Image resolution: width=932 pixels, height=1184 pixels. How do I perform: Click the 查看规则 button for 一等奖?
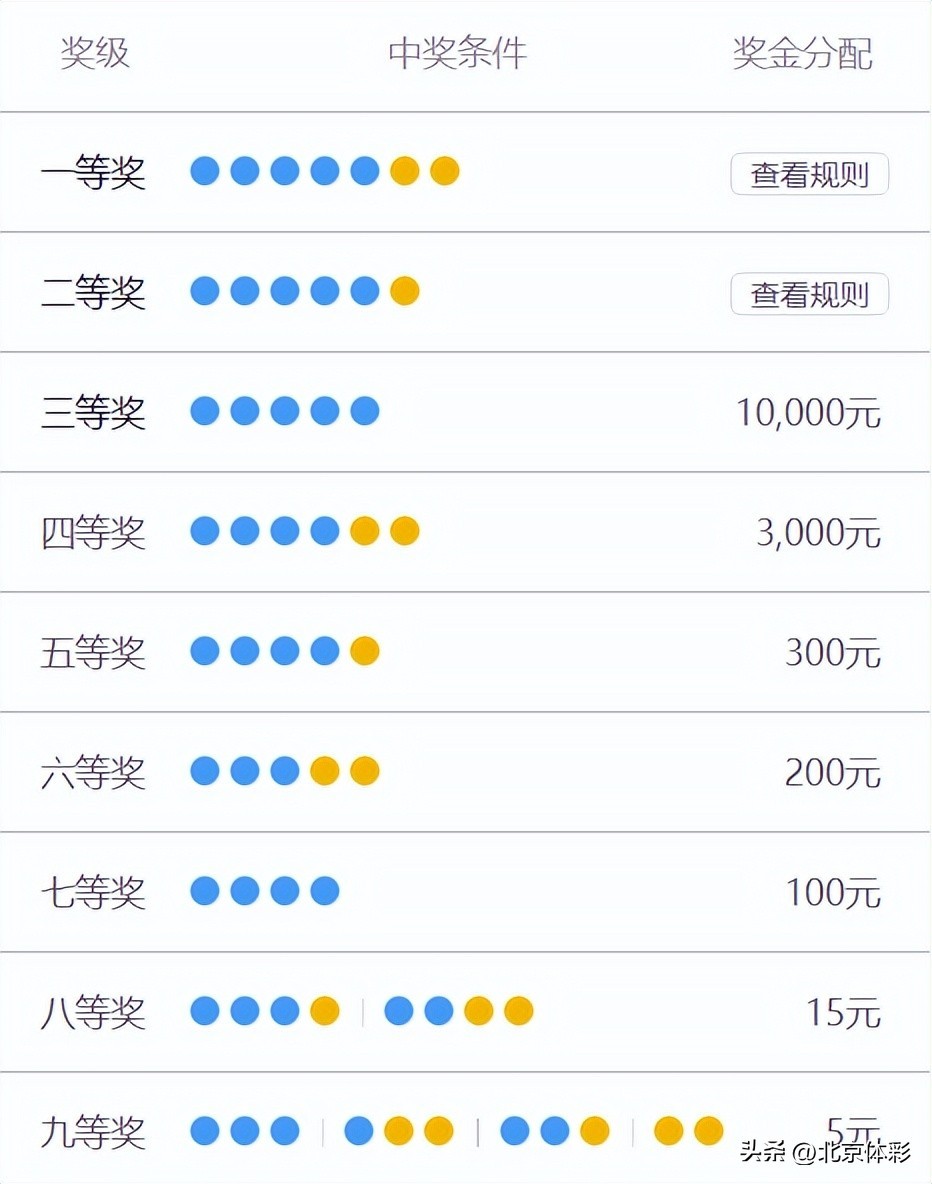tap(809, 174)
